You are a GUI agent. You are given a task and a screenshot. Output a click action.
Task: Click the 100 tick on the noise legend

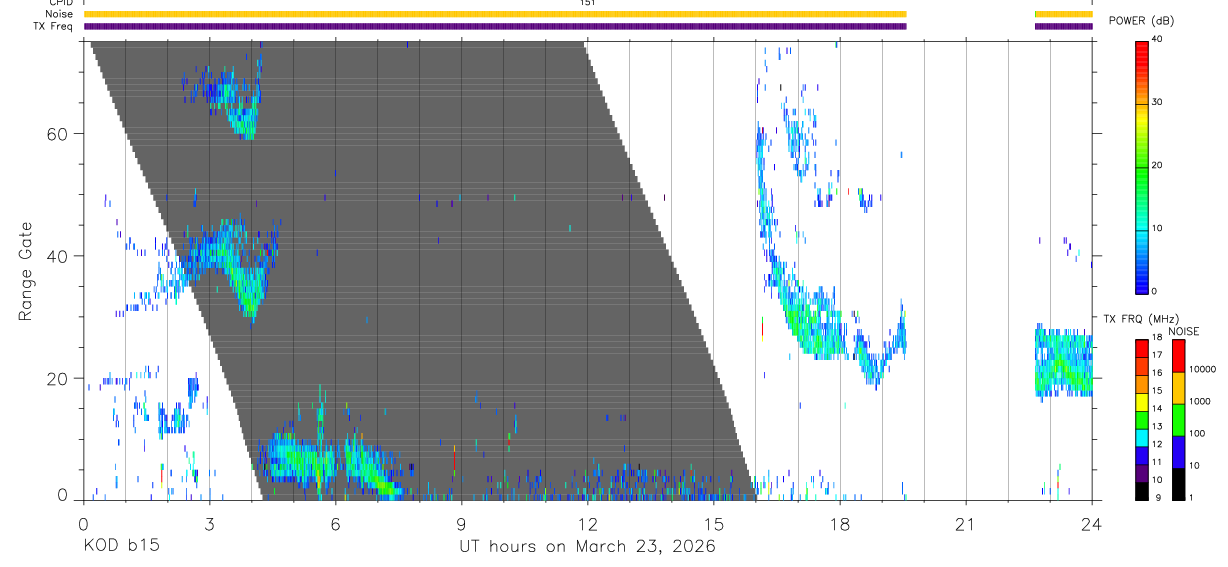[1197, 433]
